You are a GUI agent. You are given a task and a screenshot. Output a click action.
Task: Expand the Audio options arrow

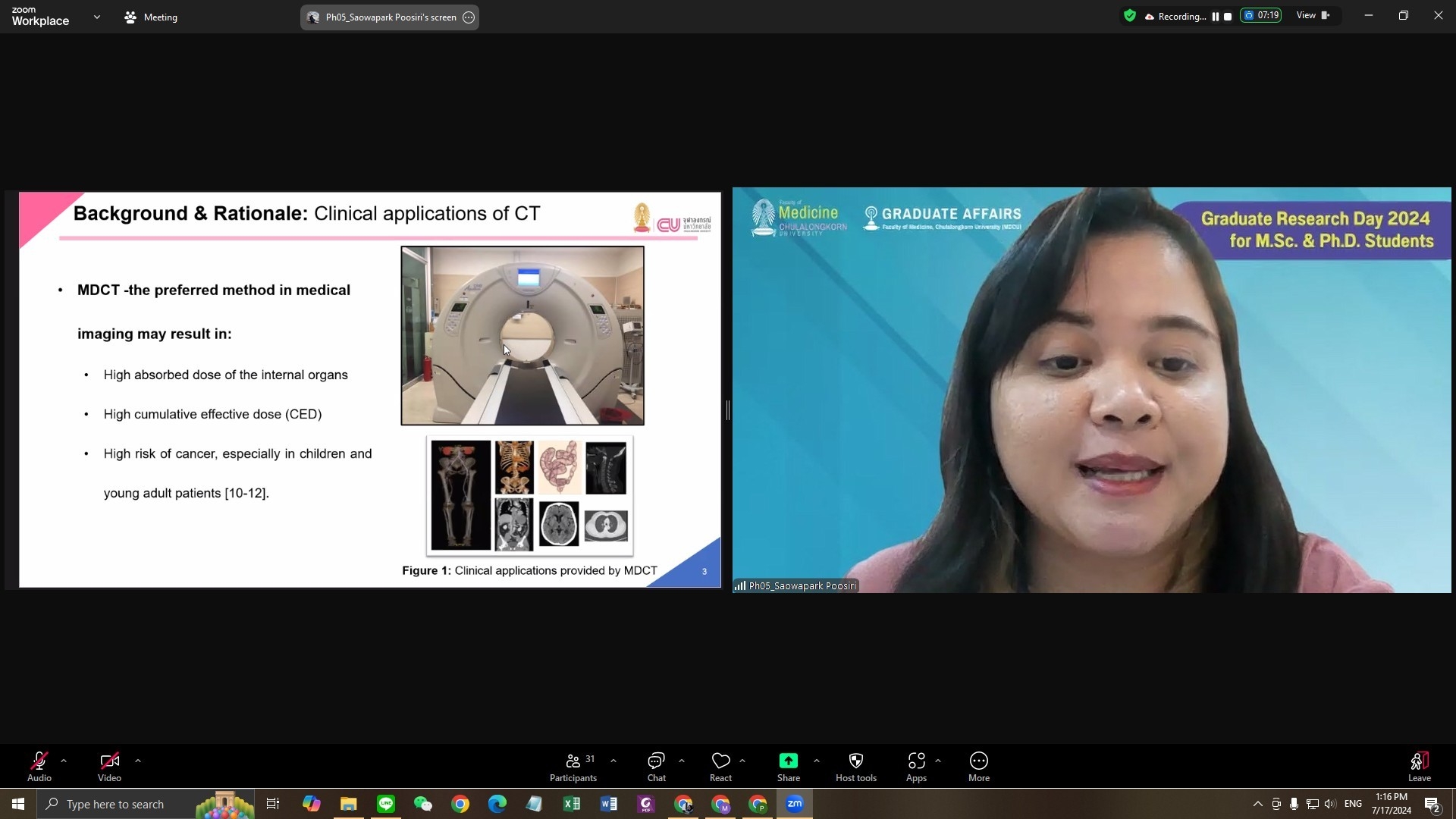pyautogui.click(x=64, y=761)
